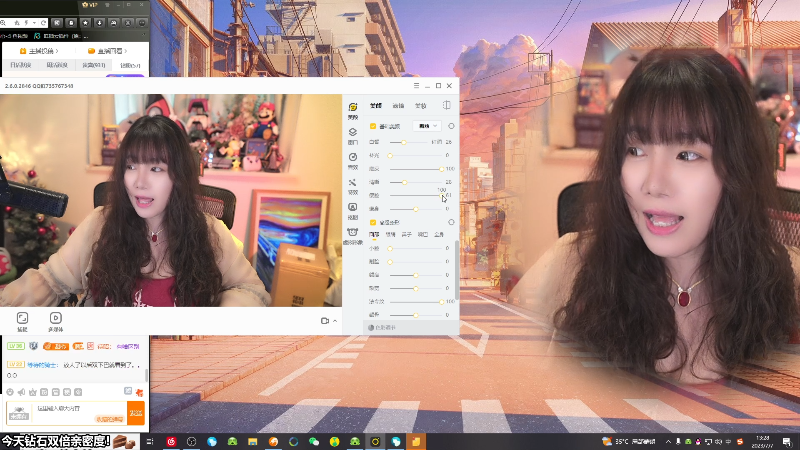Image resolution: width=800 pixels, height=450 pixels.
Task: Click the camera icon under the preview
Action: pos(324,321)
